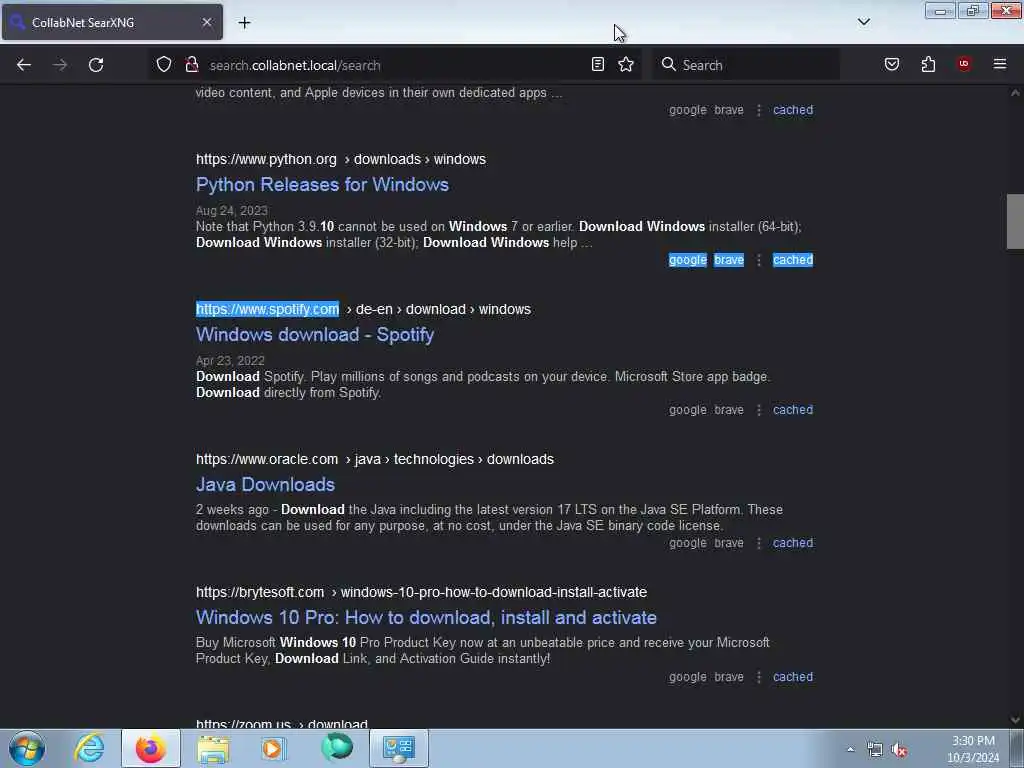Click the muted volume tray icon
This screenshot has width=1024, height=768.
(900, 750)
